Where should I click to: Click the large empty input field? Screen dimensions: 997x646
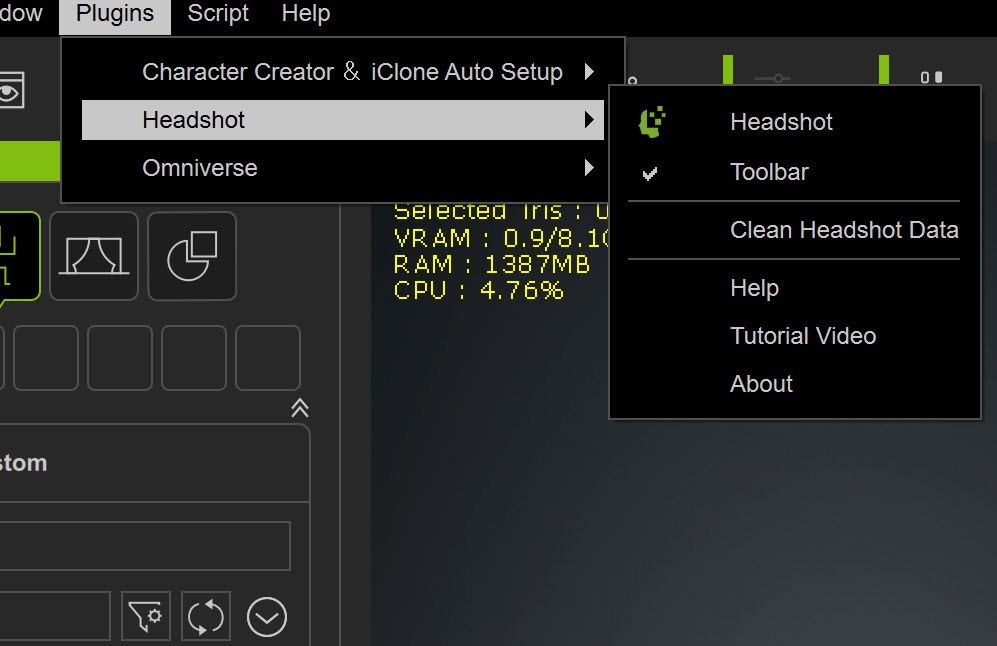[x=145, y=546]
